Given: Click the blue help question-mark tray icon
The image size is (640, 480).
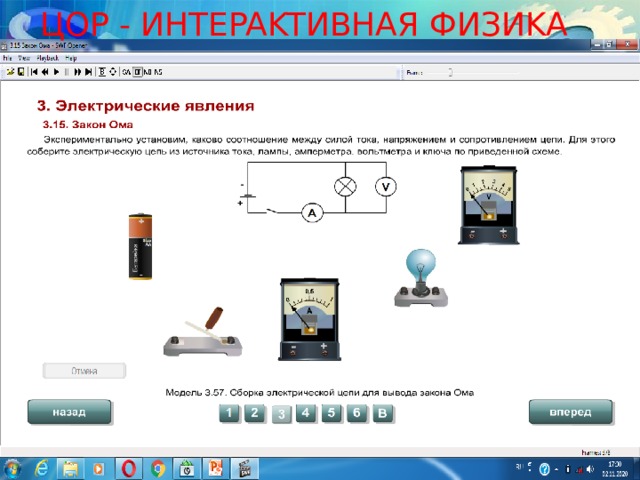Looking at the screenshot, I should pos(544,469).
